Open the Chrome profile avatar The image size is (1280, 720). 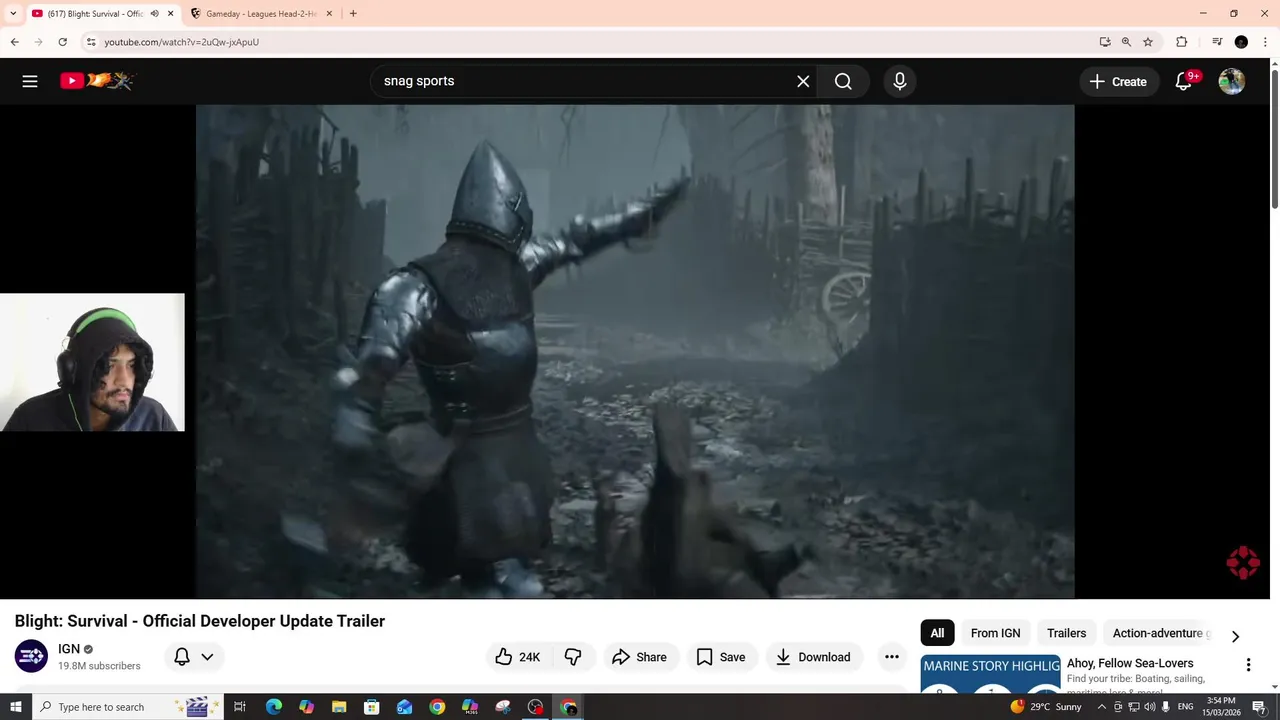(1241, 42)
